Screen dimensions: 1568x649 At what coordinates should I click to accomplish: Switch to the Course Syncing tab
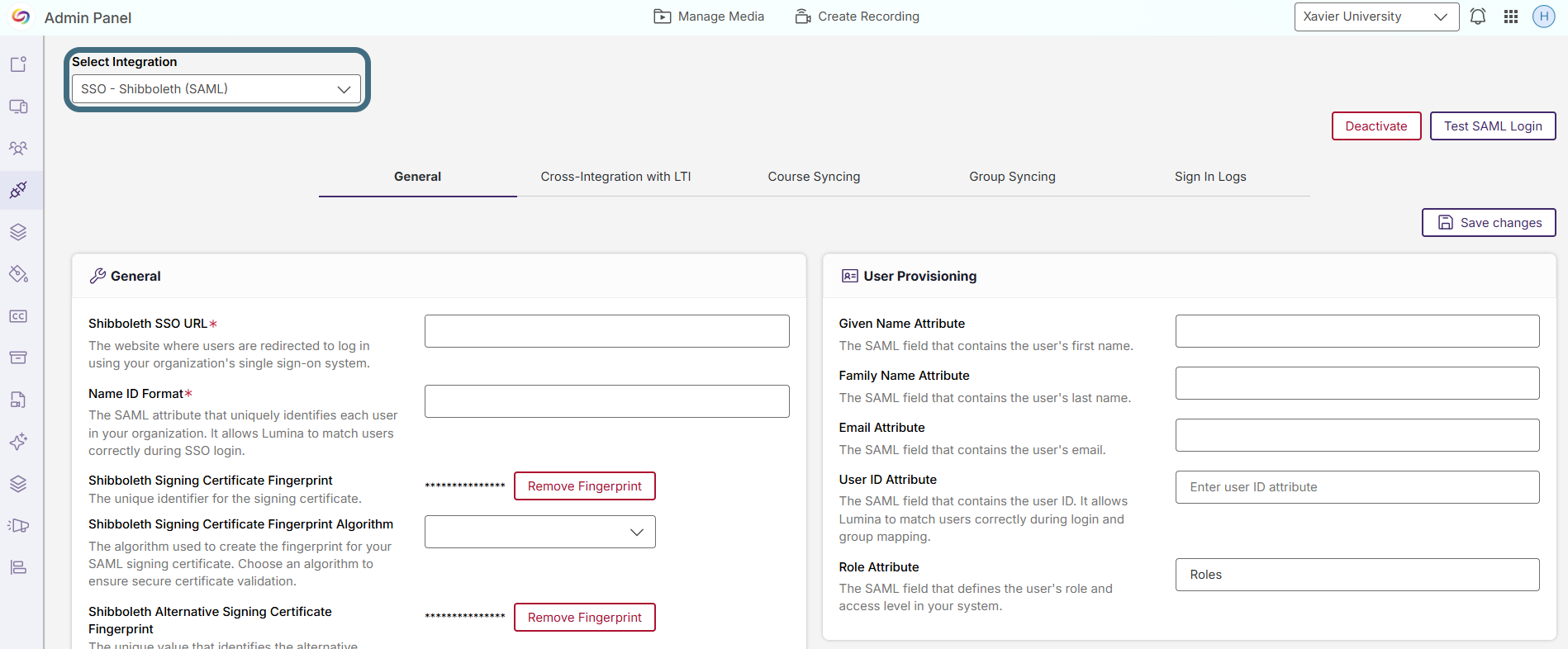814,177
